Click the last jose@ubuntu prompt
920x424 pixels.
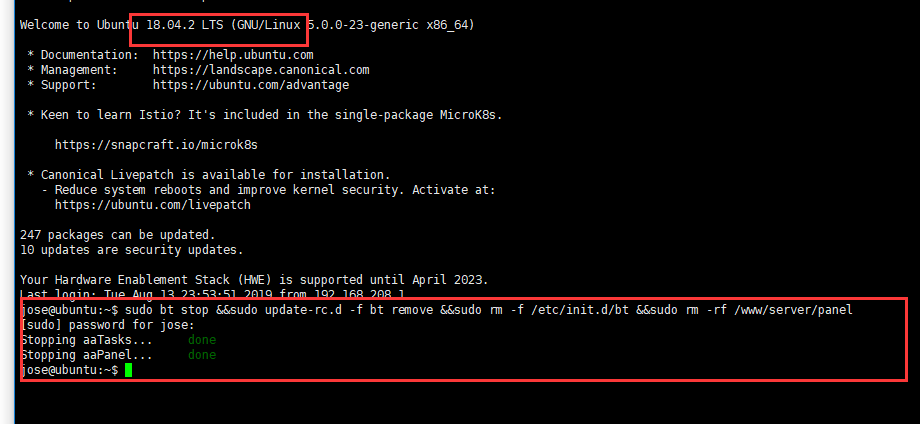69,370
